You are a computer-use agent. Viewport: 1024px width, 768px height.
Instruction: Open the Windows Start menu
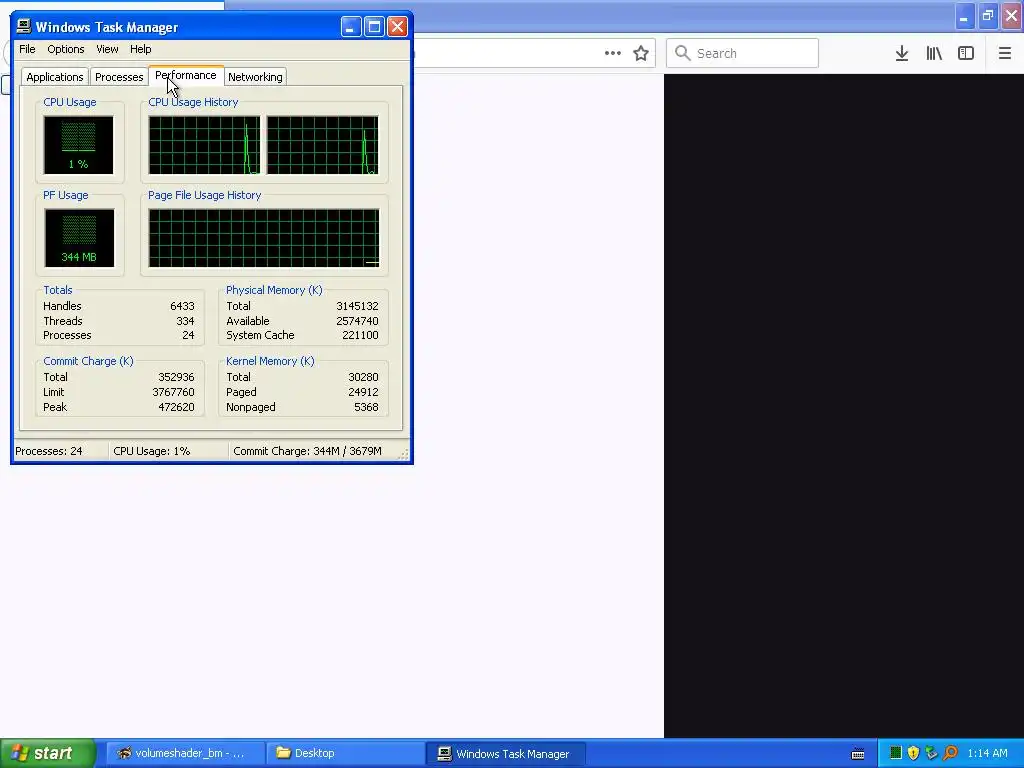[47, 753]
